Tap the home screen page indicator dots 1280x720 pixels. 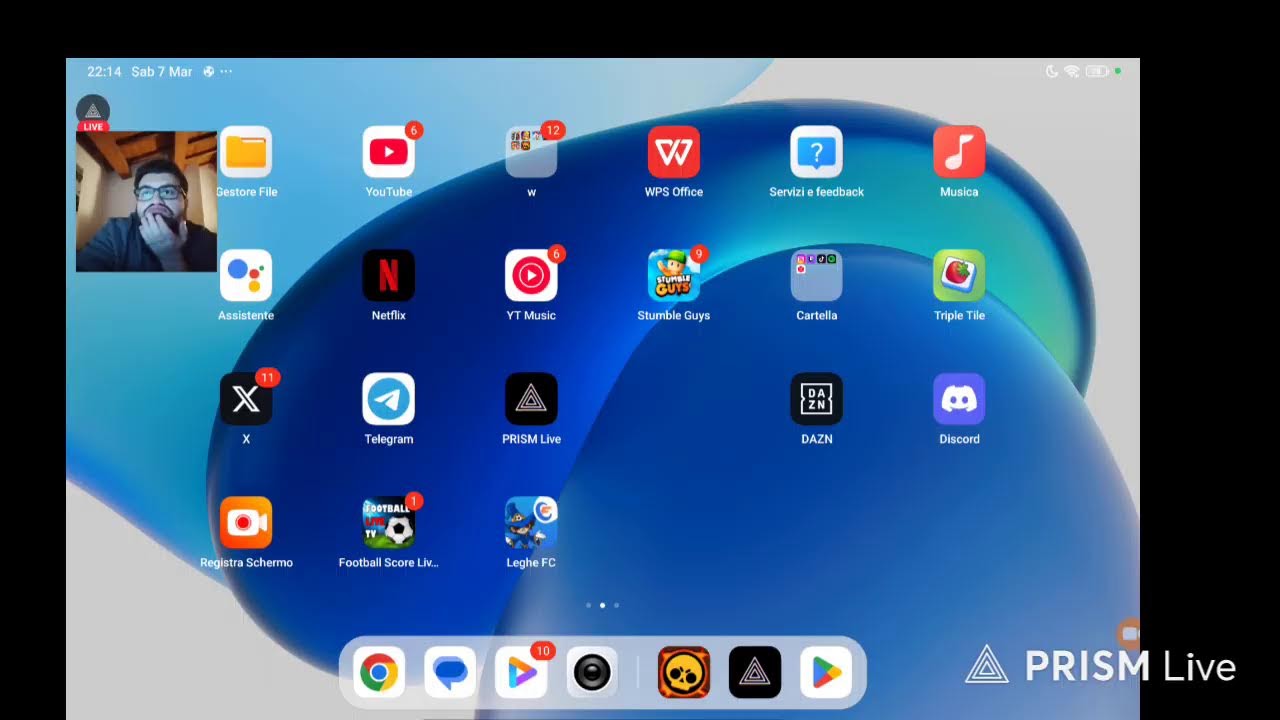click(x=602, y=605)
